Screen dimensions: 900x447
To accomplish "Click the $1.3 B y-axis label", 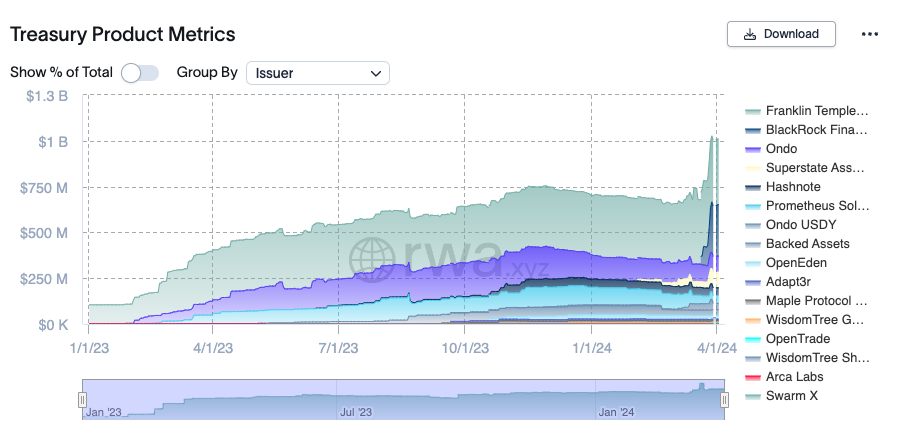I will click(x=47, y=96).
